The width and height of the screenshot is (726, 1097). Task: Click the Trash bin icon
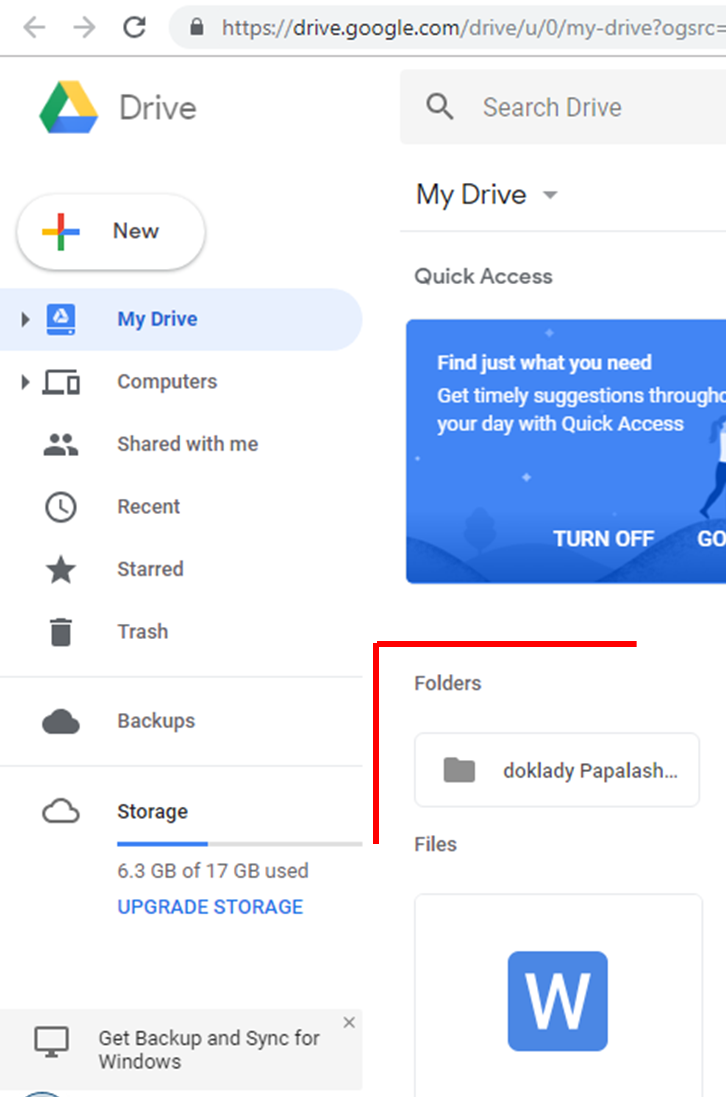61,632
